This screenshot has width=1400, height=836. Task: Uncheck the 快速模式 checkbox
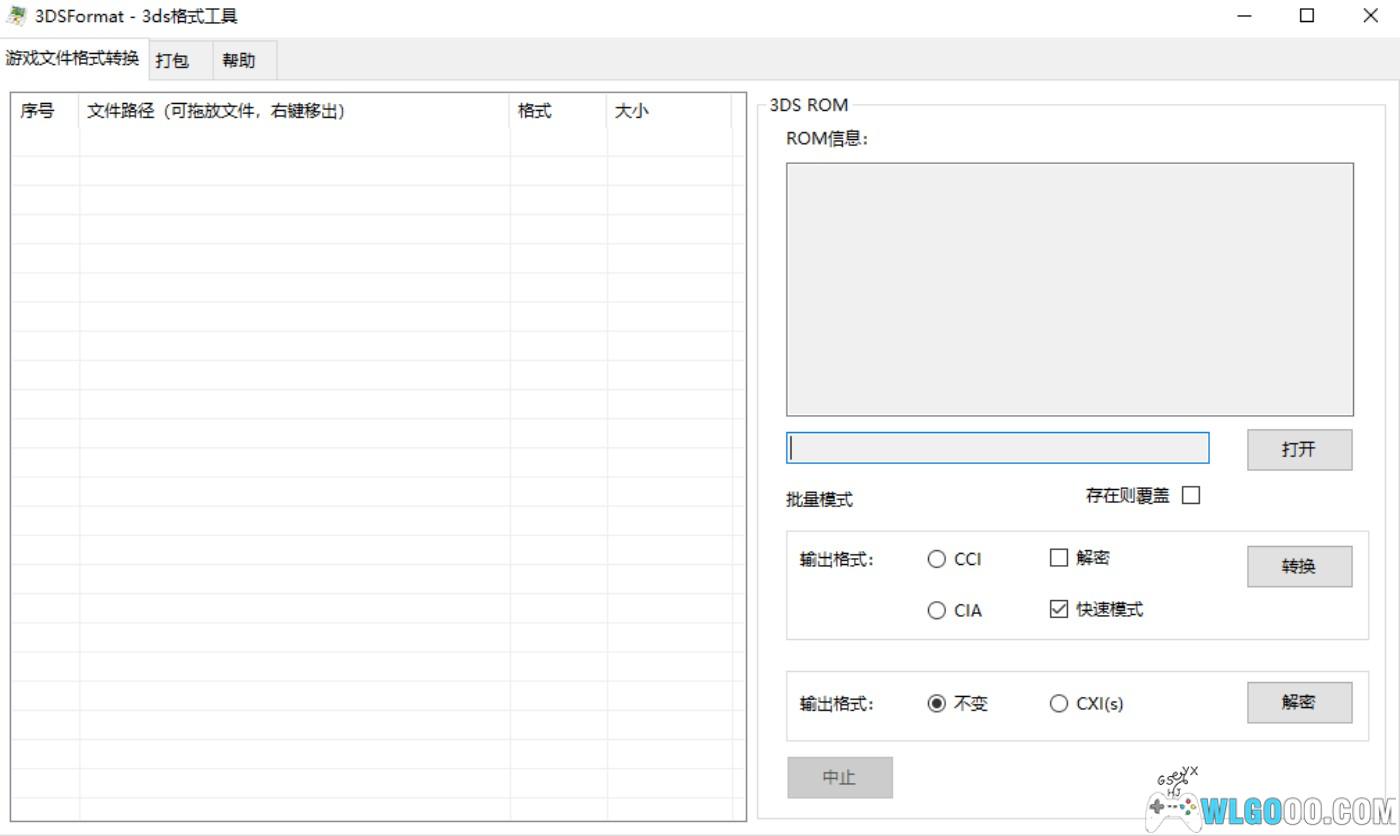1059,609
